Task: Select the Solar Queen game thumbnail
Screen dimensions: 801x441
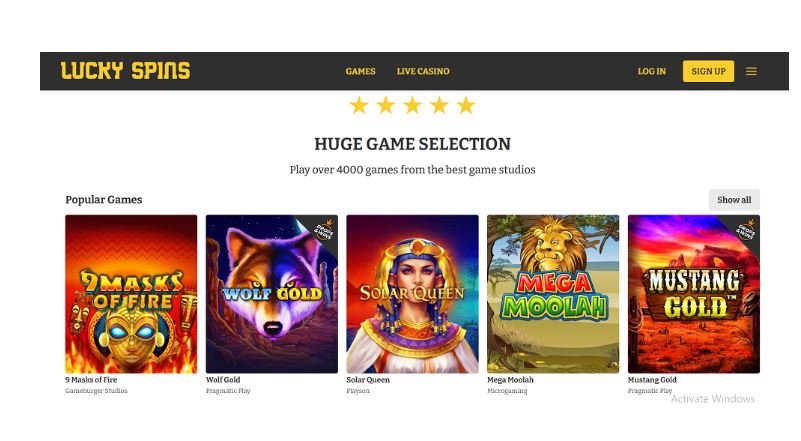Action: 412,294
